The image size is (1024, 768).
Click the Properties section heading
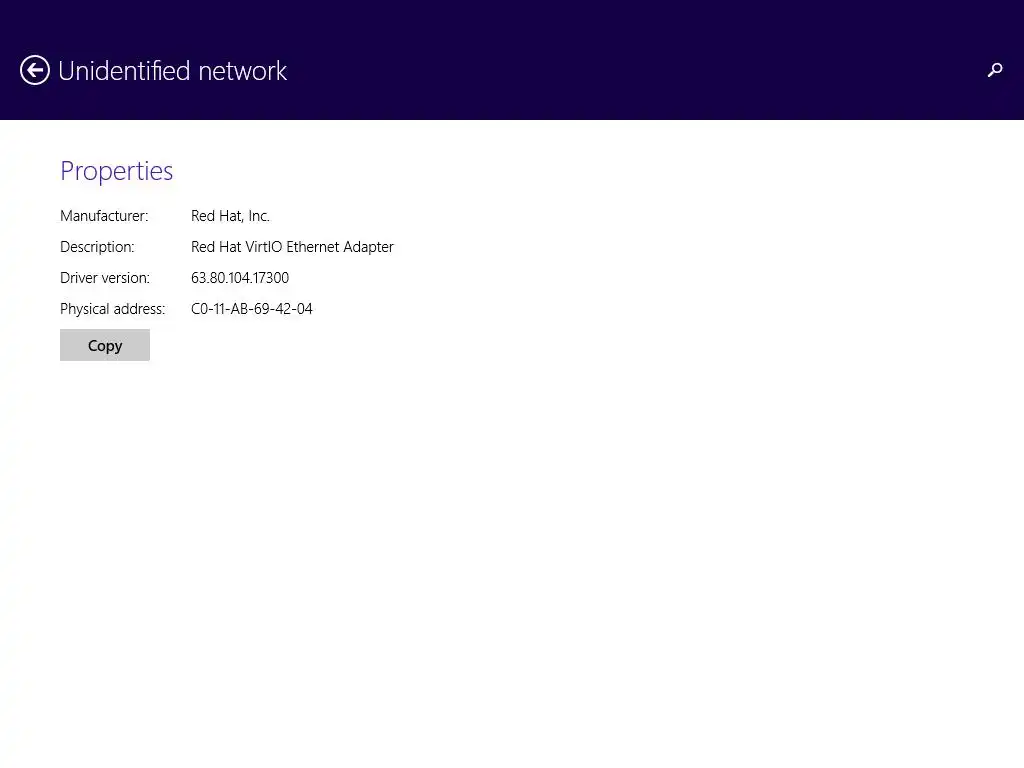[x=116, y=171]
